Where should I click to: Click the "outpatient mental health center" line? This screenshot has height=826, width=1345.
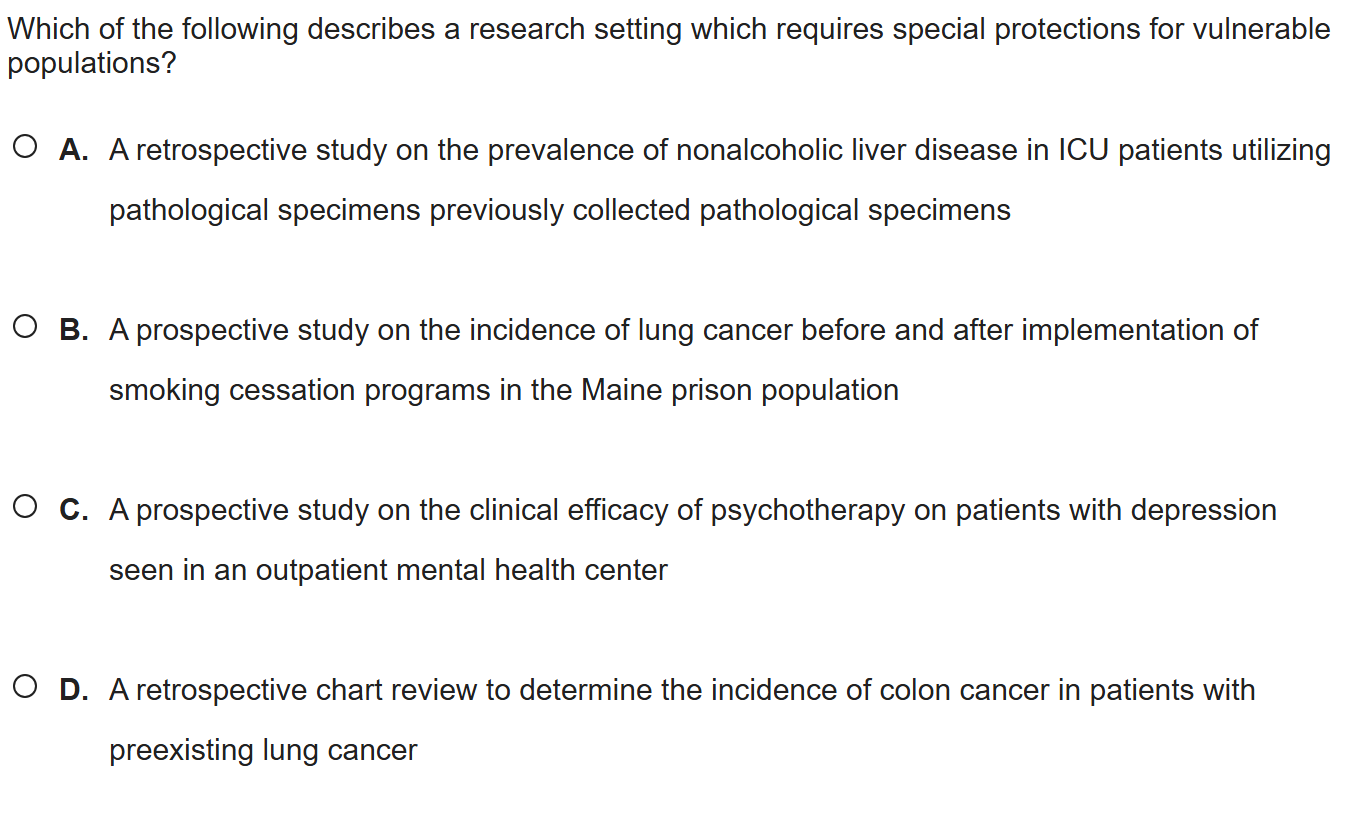click(388, 570)
